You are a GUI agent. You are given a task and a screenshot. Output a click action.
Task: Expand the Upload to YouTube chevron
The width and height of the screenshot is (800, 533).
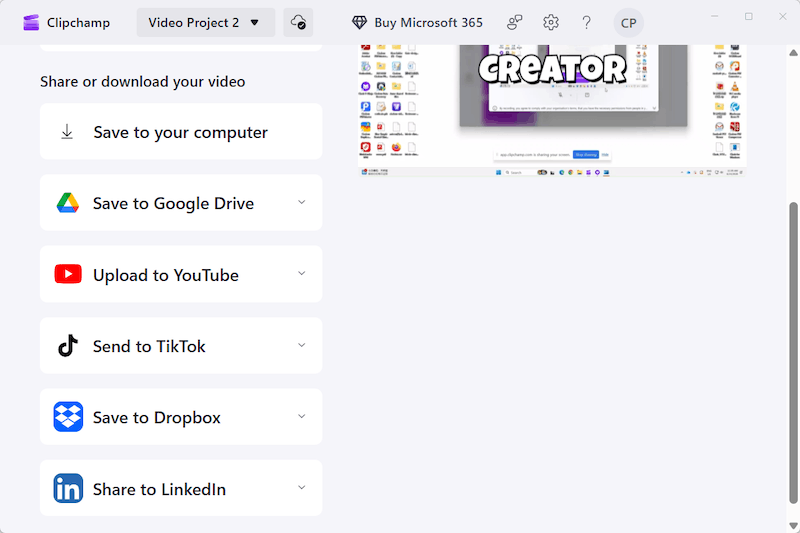click(302, 274)
